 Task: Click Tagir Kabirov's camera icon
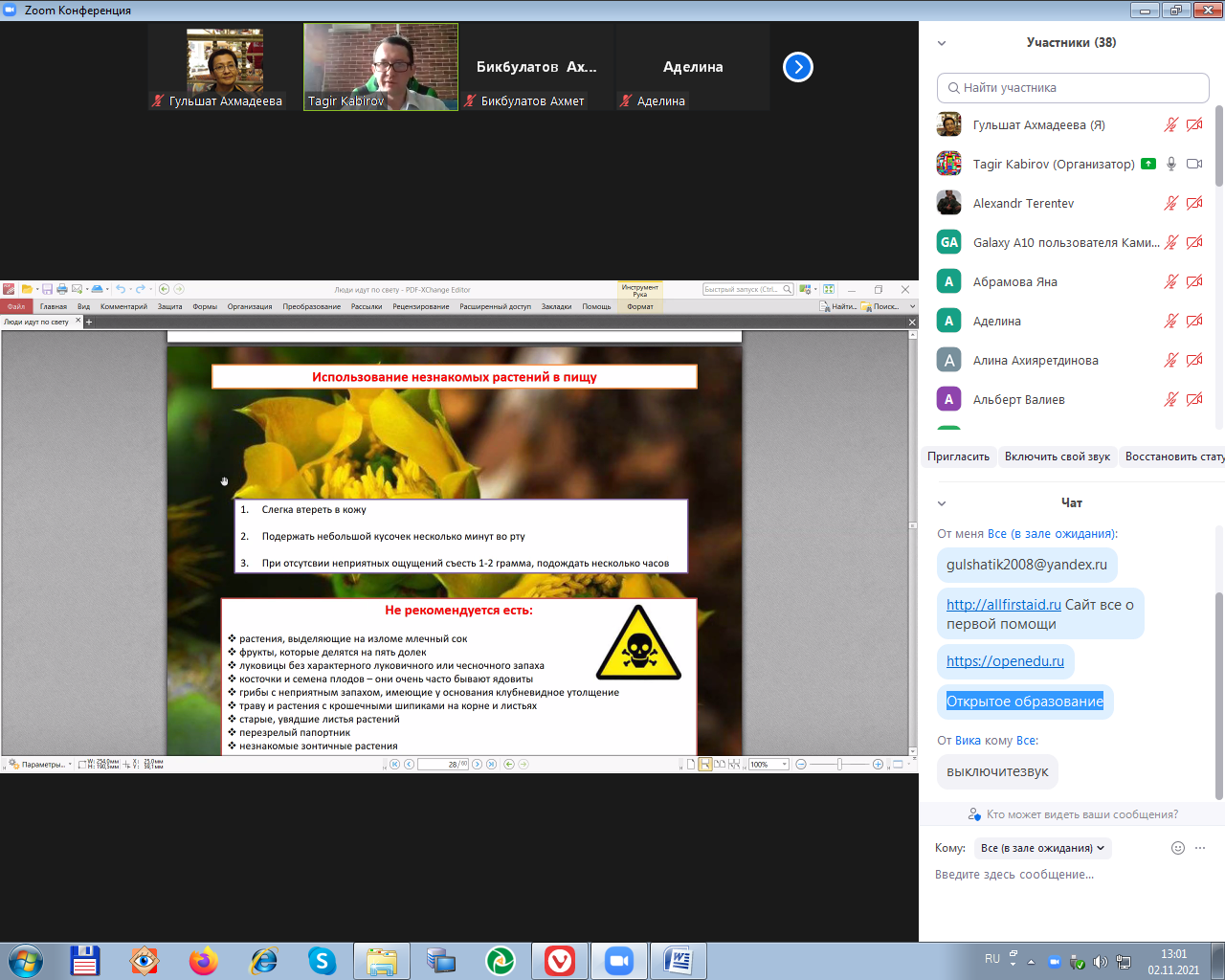[x=1194, y=164]
